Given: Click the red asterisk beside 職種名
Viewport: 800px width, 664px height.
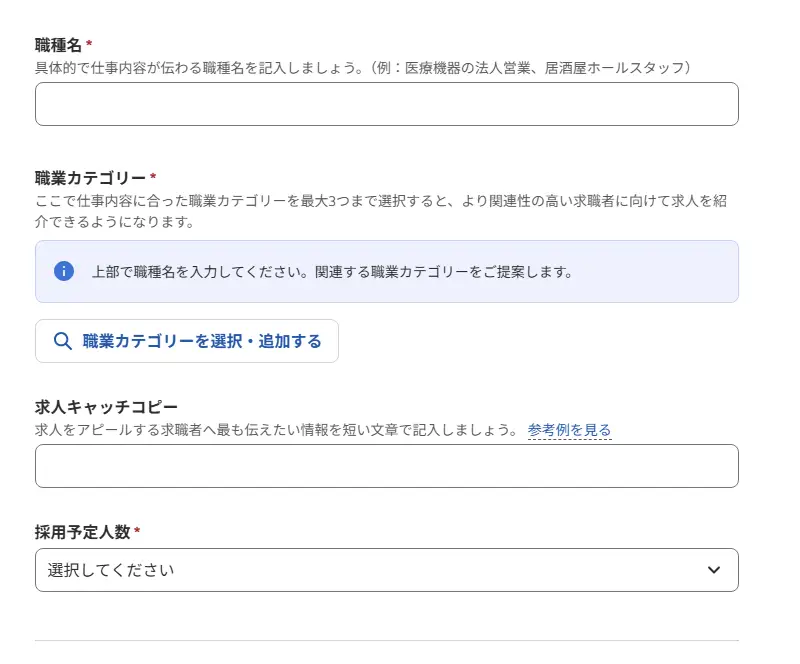Looking at the screenshot, I should click(x=89, y=44).
